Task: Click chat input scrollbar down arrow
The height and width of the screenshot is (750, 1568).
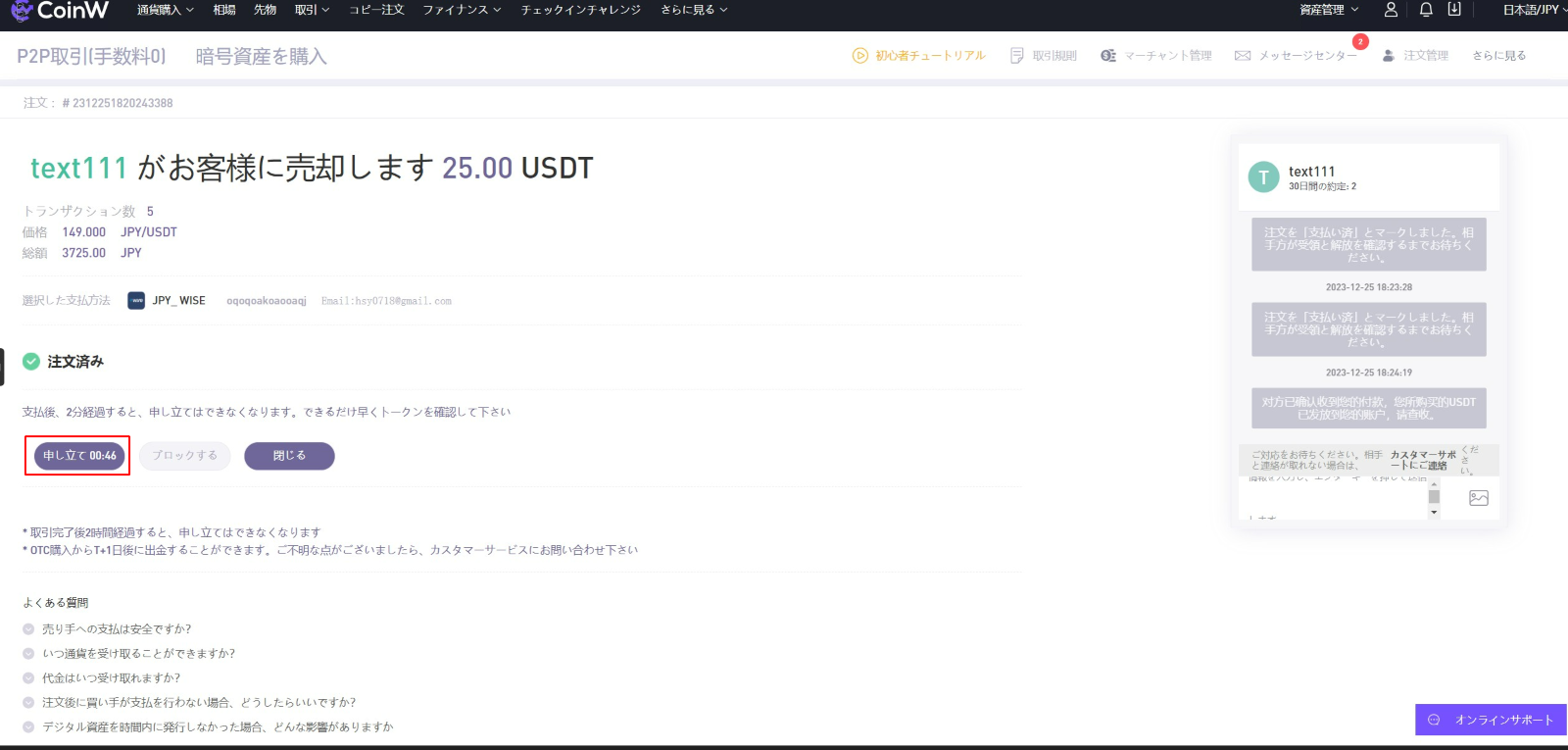Action: click(x=1434, y=512)
